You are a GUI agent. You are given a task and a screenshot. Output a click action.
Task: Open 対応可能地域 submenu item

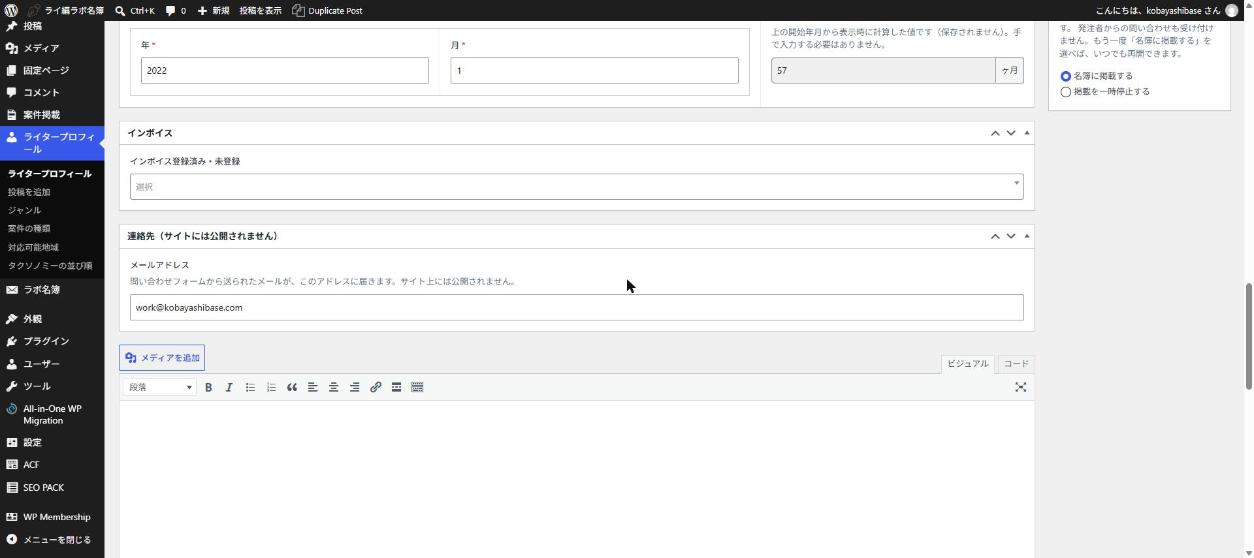tap(33, 247)
